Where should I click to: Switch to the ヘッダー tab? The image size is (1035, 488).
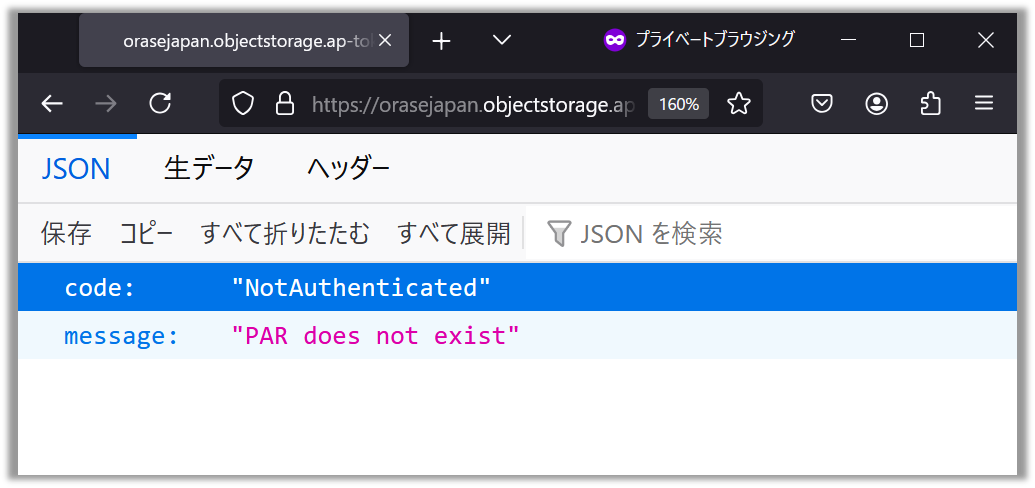[x=348, y=168]
